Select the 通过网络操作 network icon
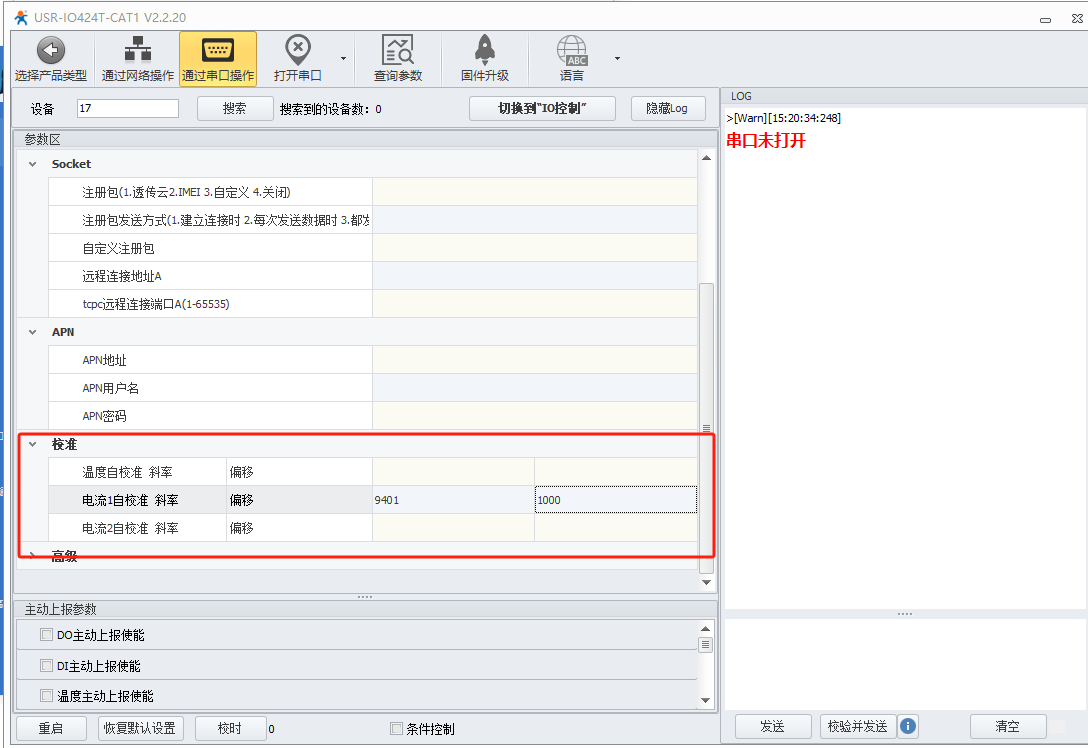This screenshot has height=748, width=1088. click(x=137, y=51)
